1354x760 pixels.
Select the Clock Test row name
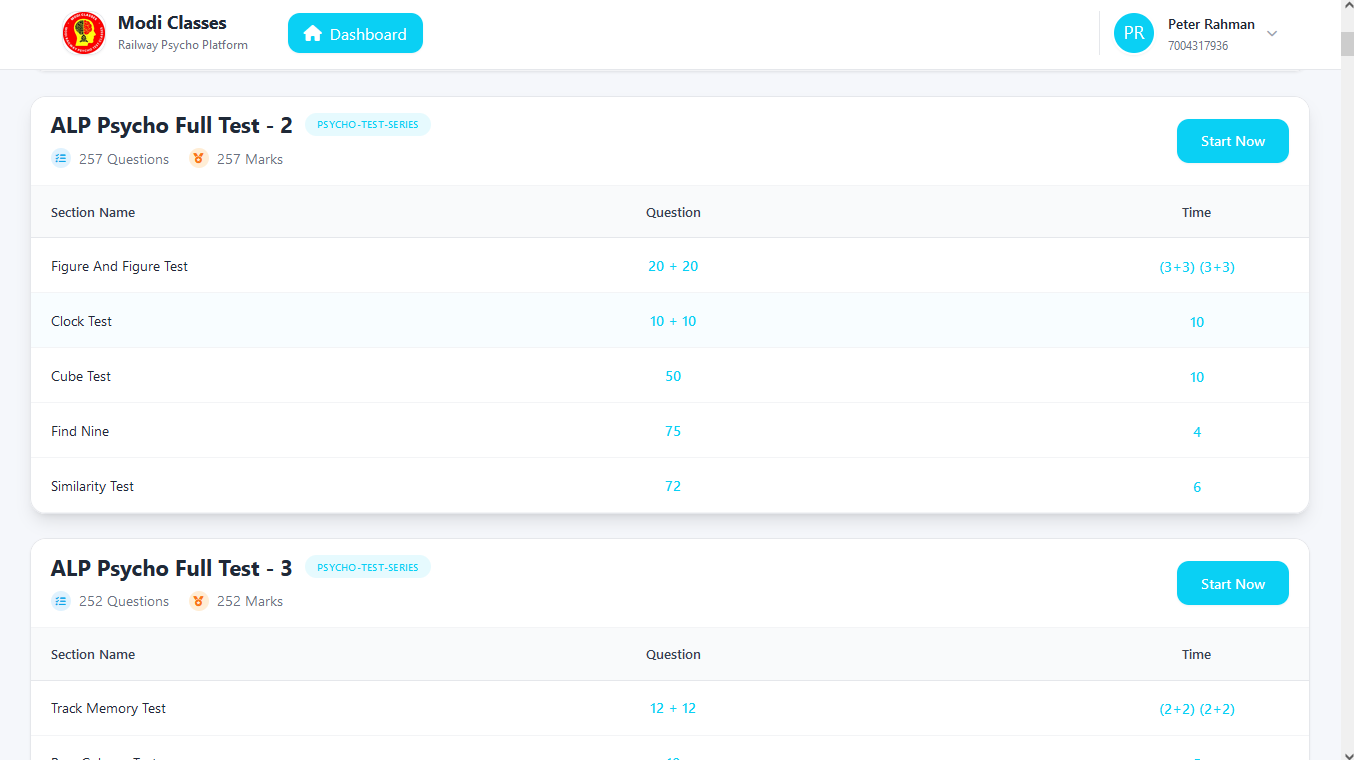(x=81, y=321)
